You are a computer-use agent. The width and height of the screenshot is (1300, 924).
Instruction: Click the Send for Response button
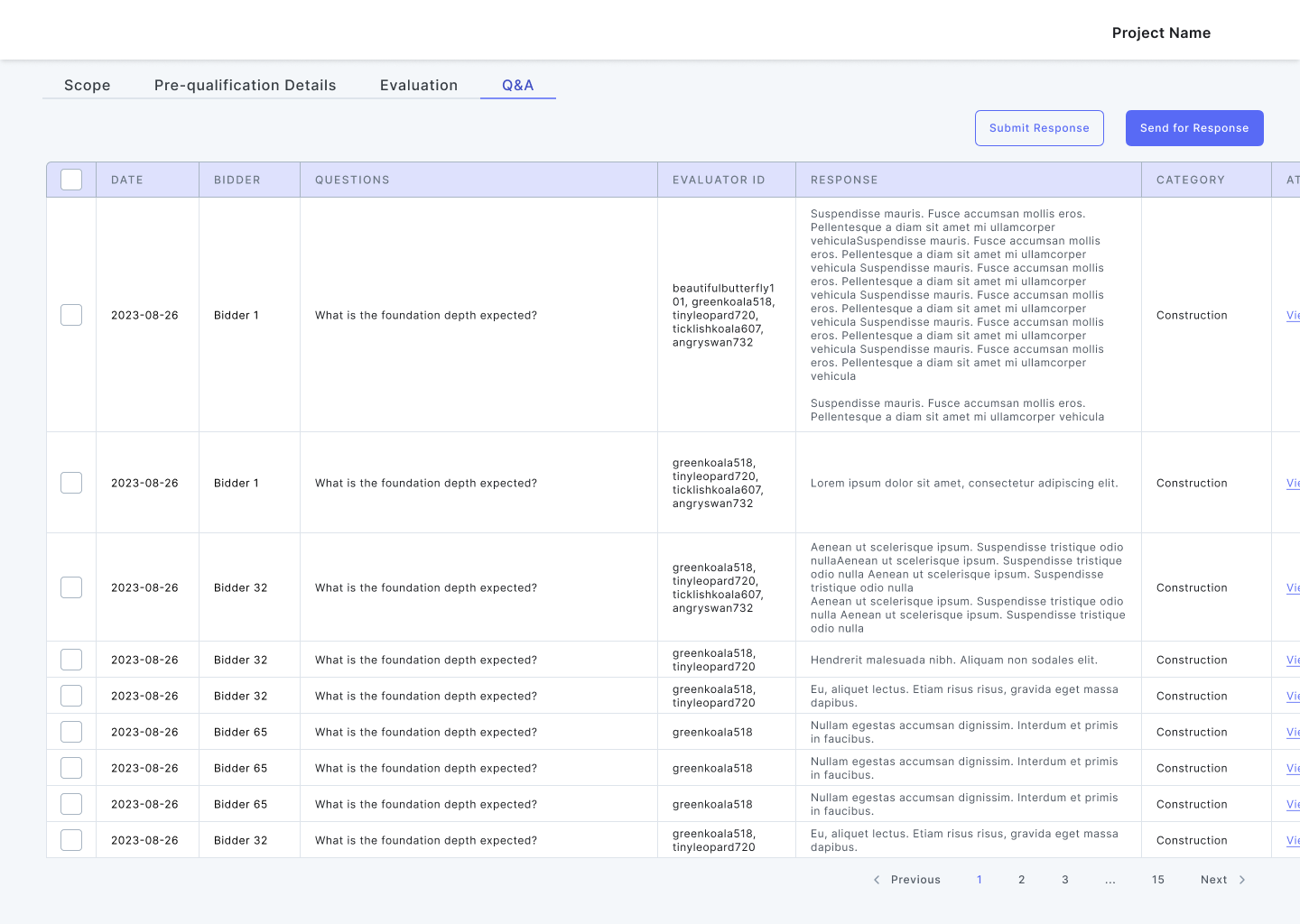1193,128
